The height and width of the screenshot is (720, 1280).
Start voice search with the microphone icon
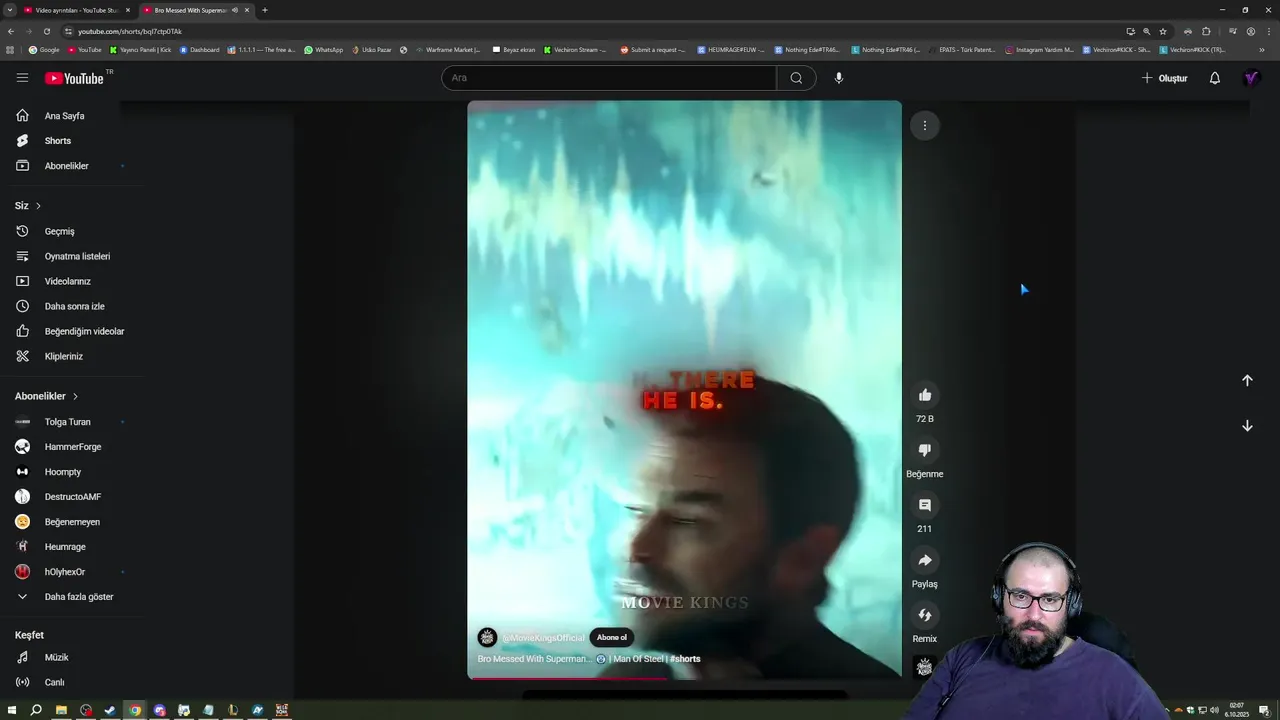839,78
